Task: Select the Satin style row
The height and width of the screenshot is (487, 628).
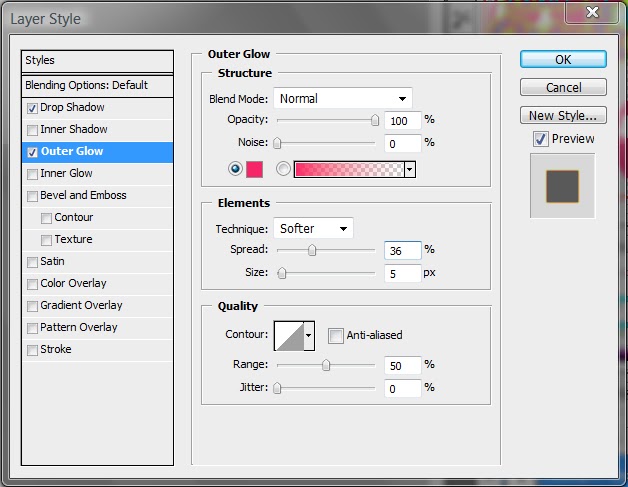Action: (x=97, y=262)
